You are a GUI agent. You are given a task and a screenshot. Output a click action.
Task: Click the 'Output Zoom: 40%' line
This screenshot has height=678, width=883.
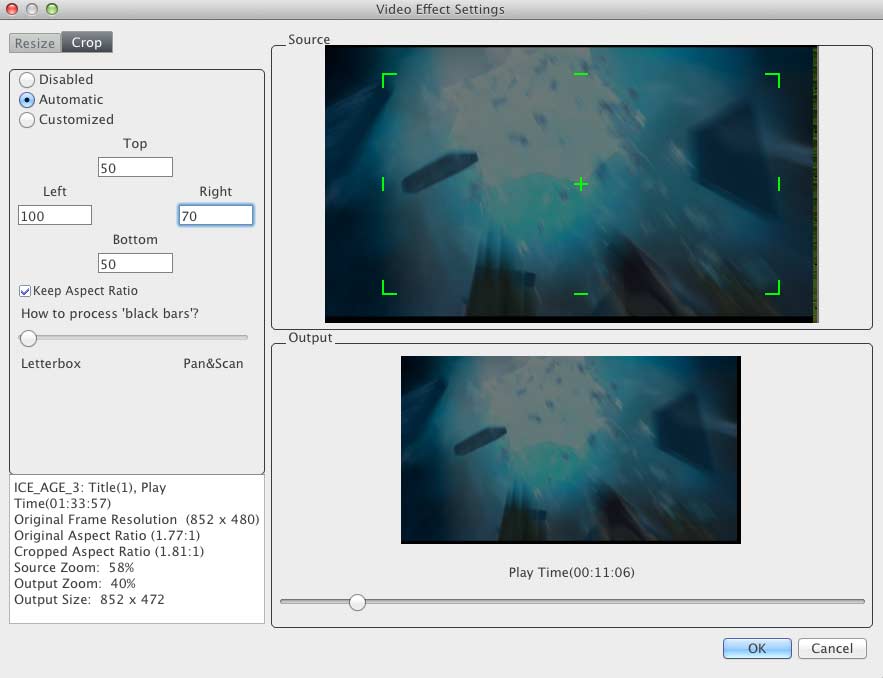pyautogui.click(x=75, y=583)
